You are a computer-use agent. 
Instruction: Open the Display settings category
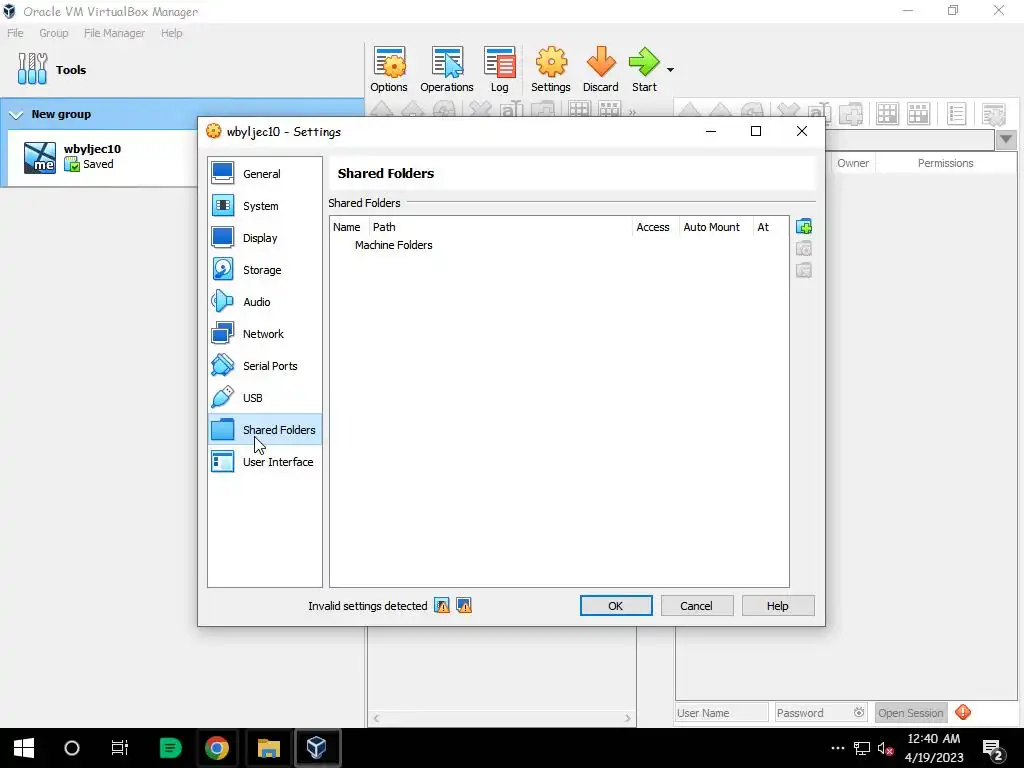[264, 238]
